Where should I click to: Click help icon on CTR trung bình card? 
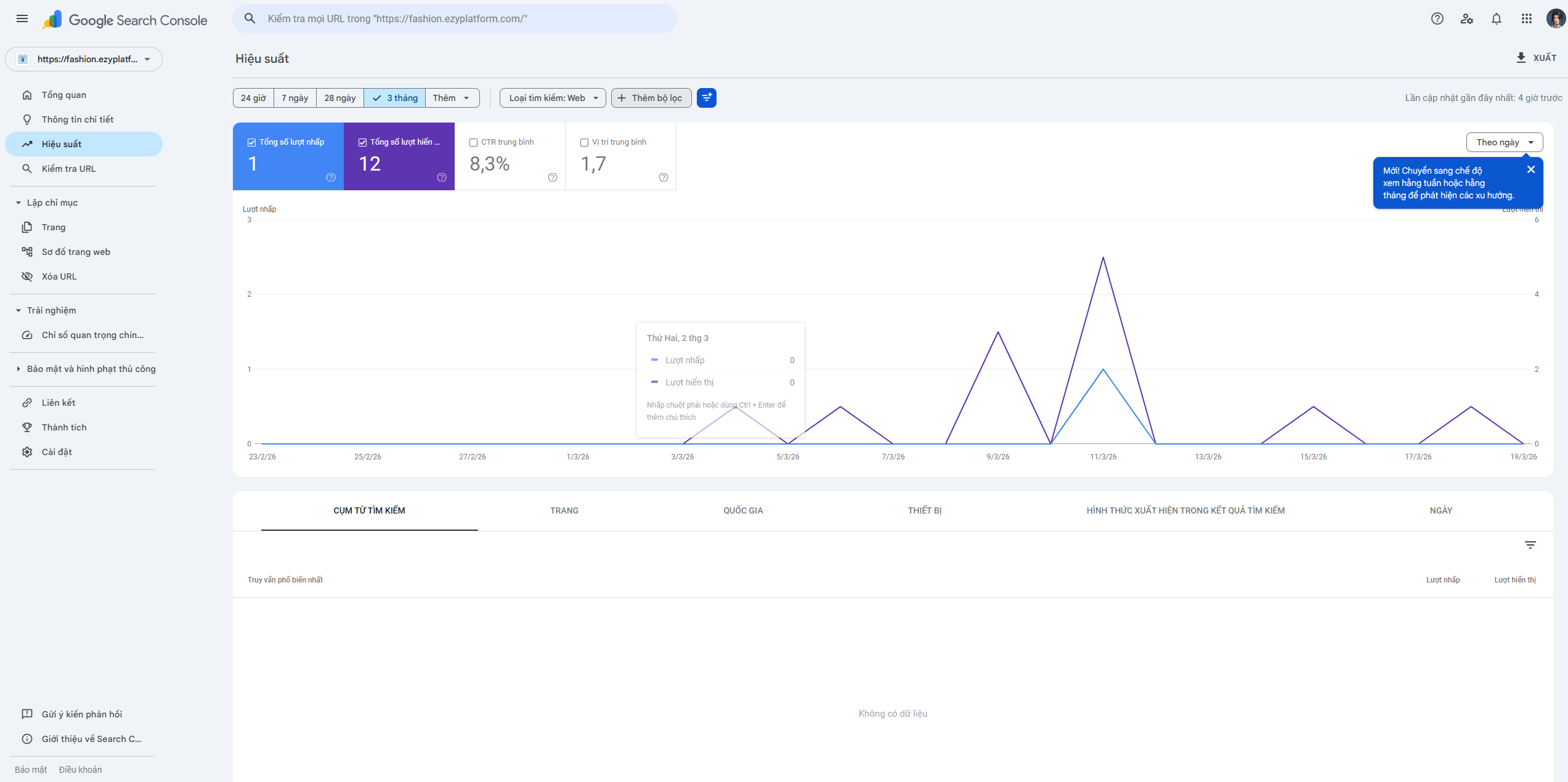pyautogui.click(x=552, y=177)
